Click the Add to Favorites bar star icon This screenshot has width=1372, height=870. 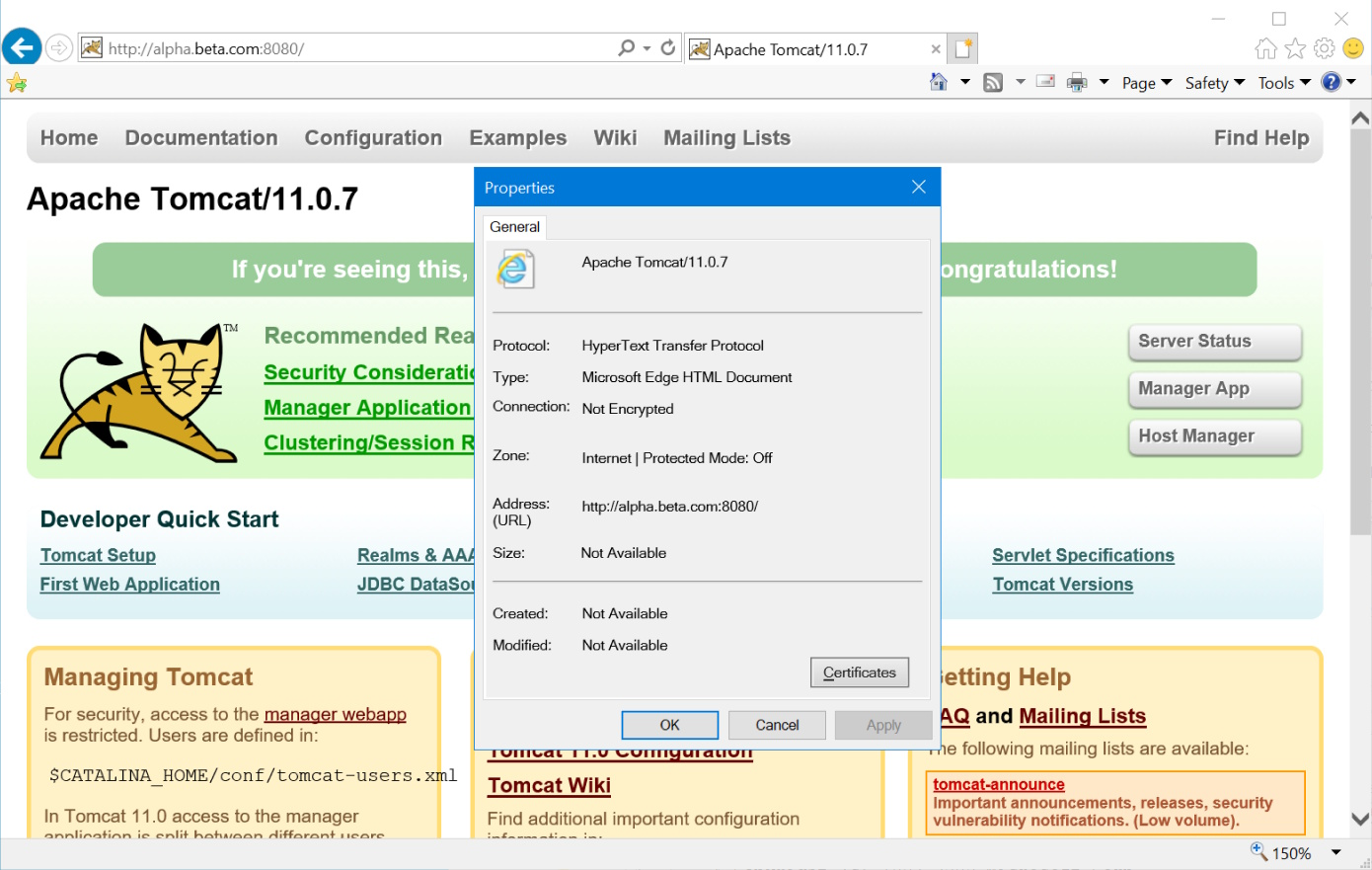[x=17, y=83]
